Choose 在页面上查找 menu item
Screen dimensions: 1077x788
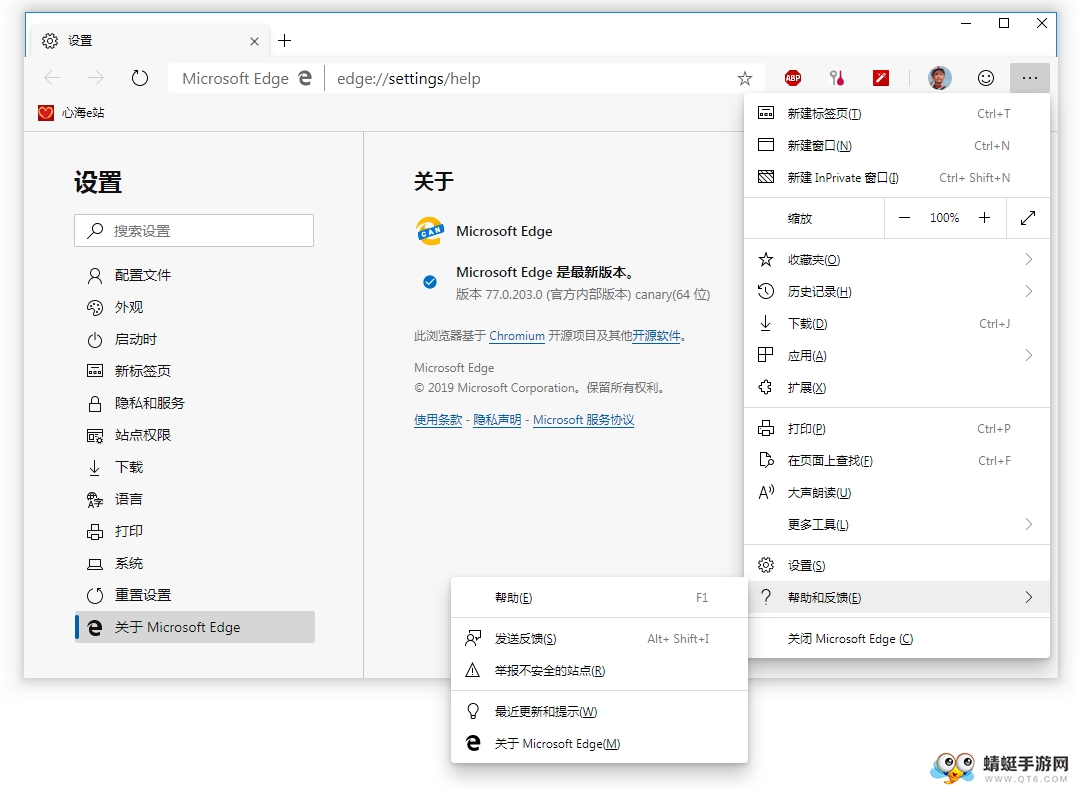coord(896,460)
